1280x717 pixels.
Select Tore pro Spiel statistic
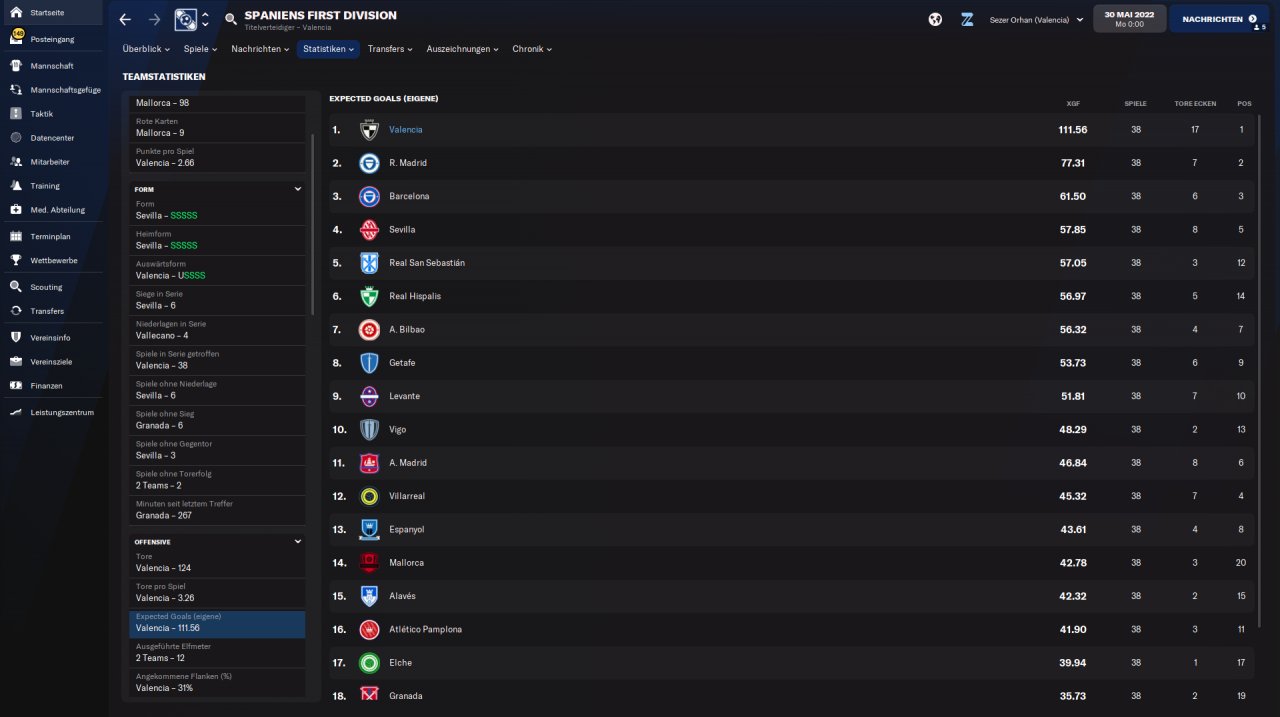coord(217,593)
